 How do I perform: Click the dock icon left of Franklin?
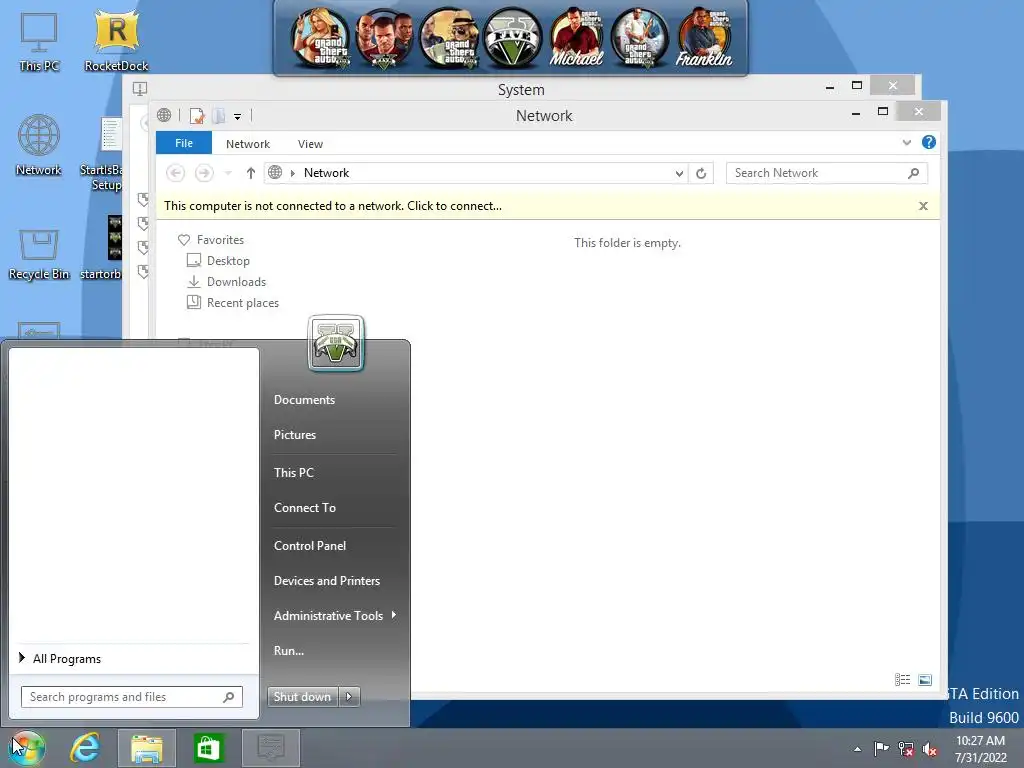coord(640,38)
